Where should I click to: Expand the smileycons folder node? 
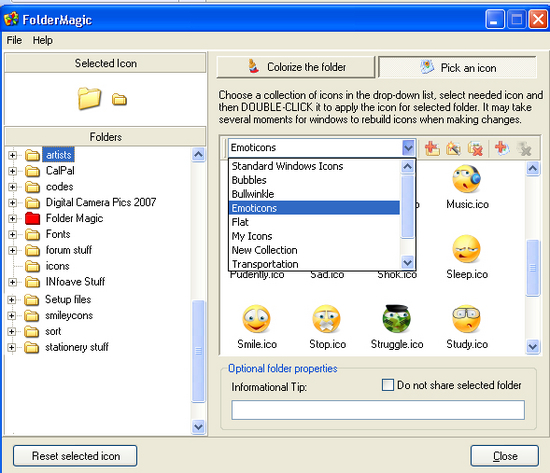click(x=12, y=316)
